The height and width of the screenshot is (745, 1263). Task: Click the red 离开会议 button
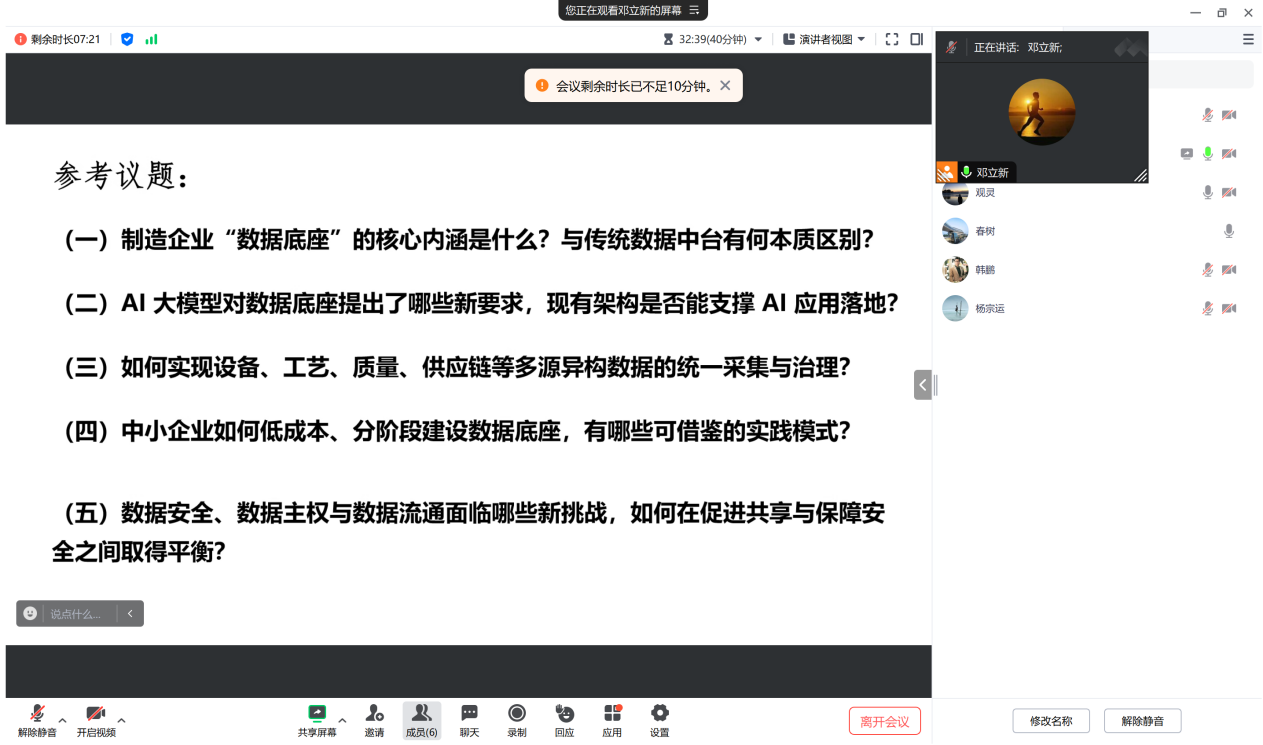click(884, 721)
